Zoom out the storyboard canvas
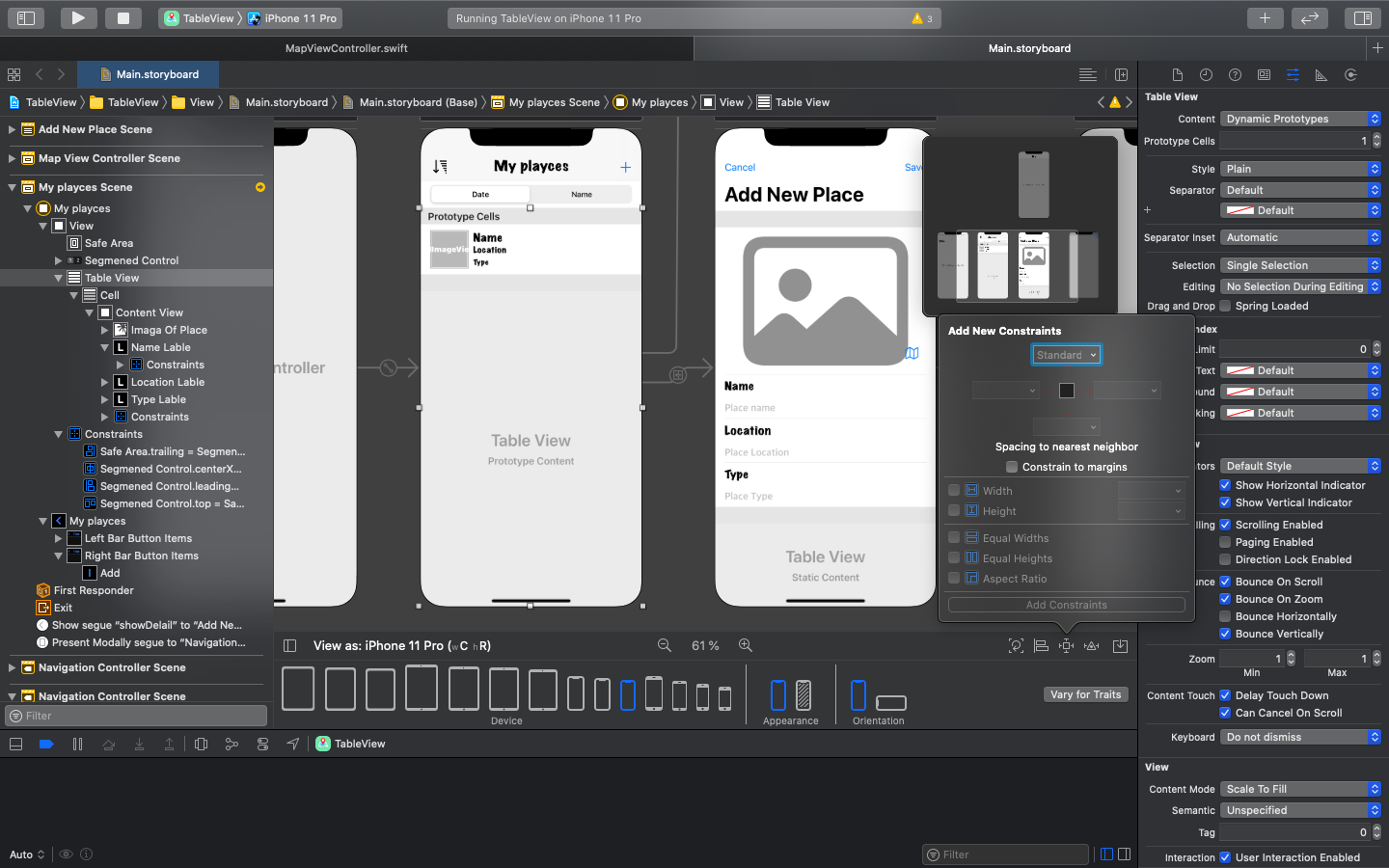This screenshot has height=868, width=1389. 665,645
